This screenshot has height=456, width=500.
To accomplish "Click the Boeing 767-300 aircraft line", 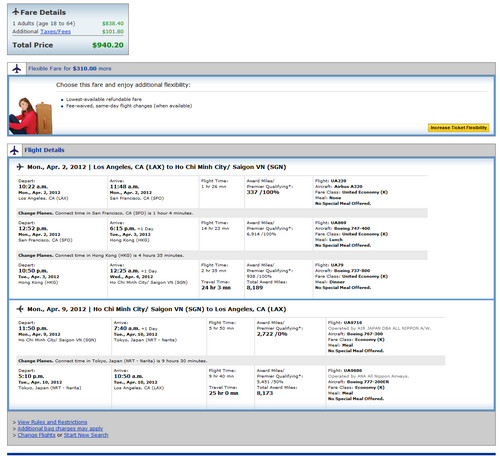I will coord(355,334).
